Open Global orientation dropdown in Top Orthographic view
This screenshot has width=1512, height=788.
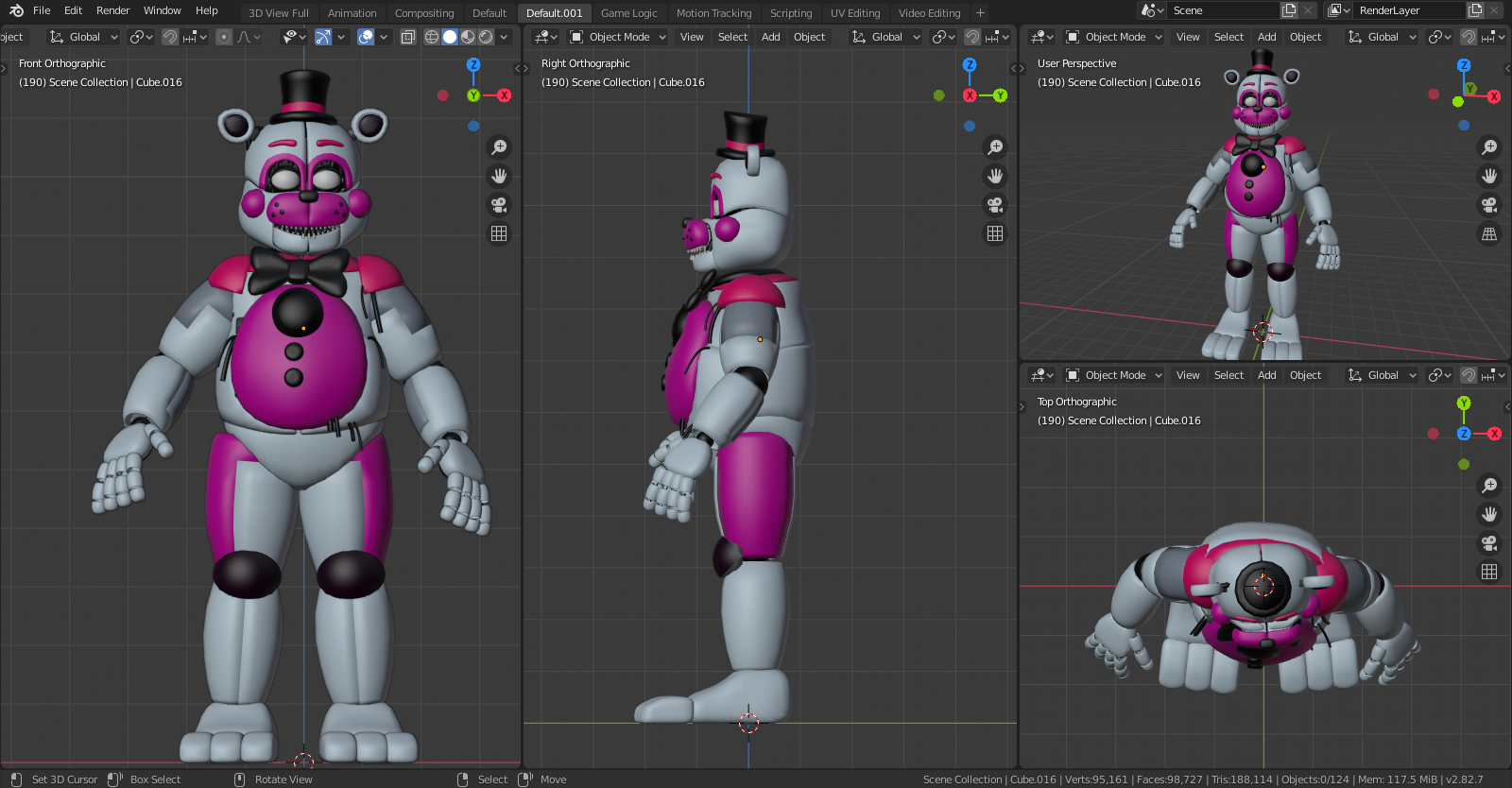(x=1383, y=375)
